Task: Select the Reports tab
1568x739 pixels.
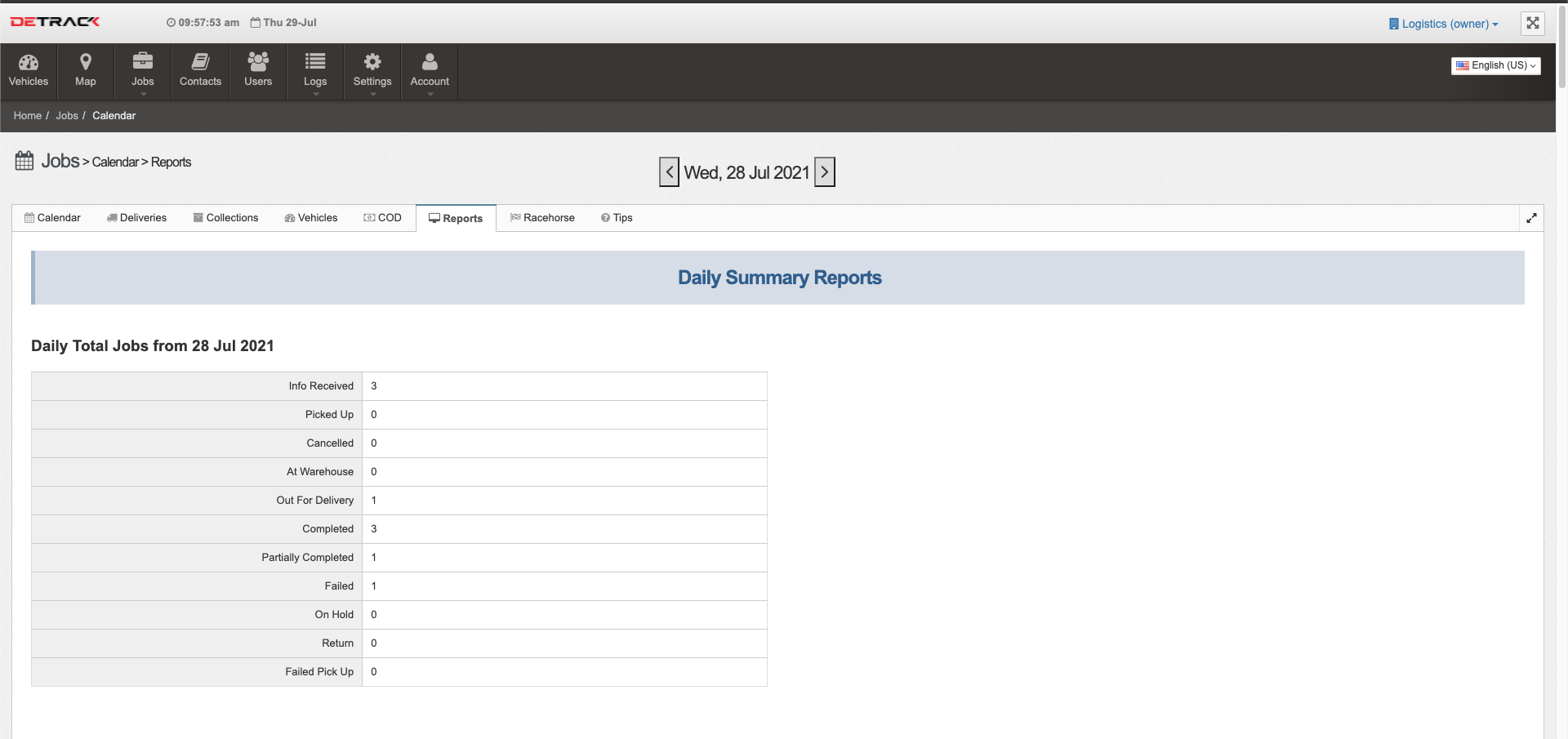Action: pos(456,218)
